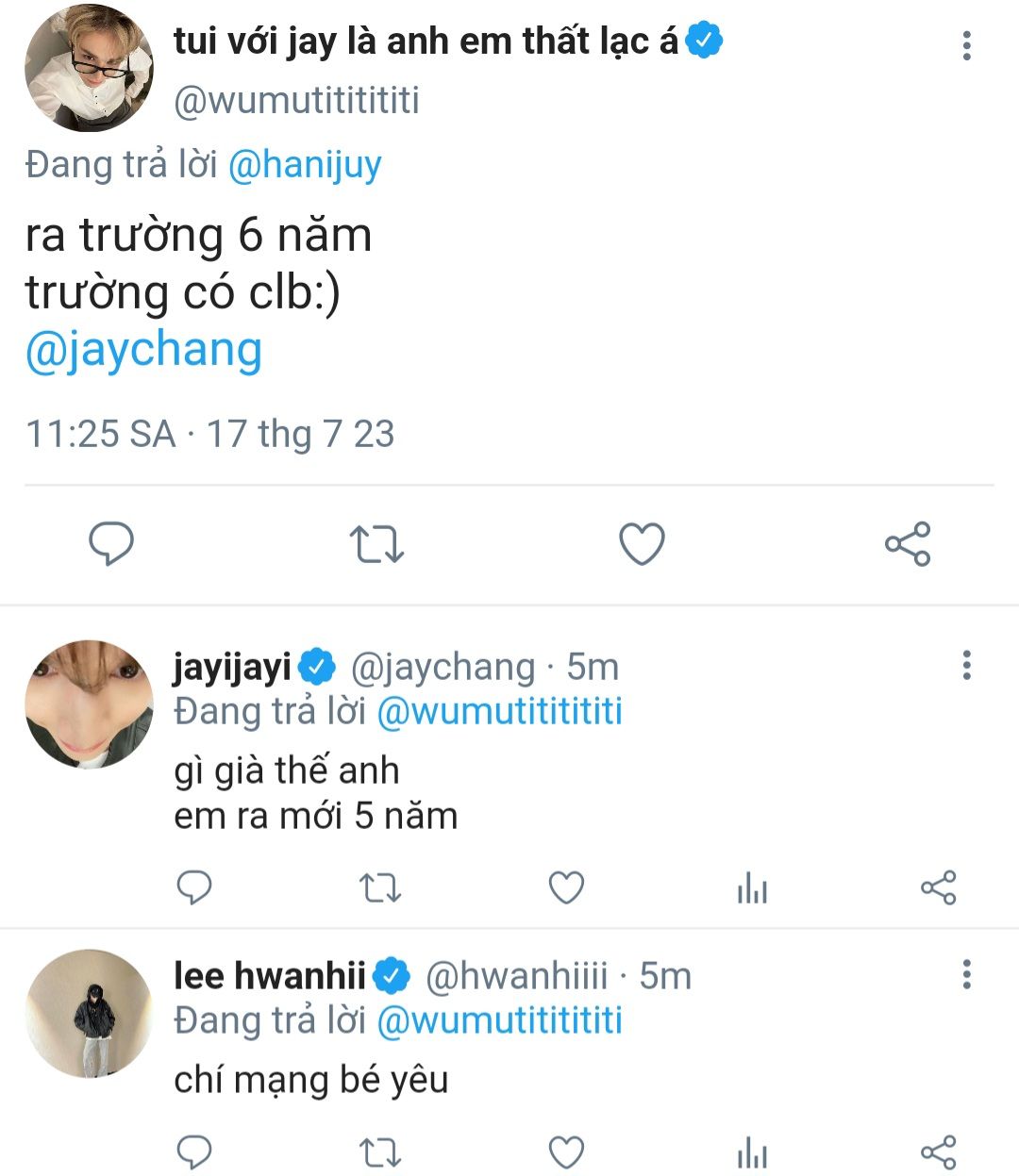Open the @hanijuy mention link

(x=305, y=165)
